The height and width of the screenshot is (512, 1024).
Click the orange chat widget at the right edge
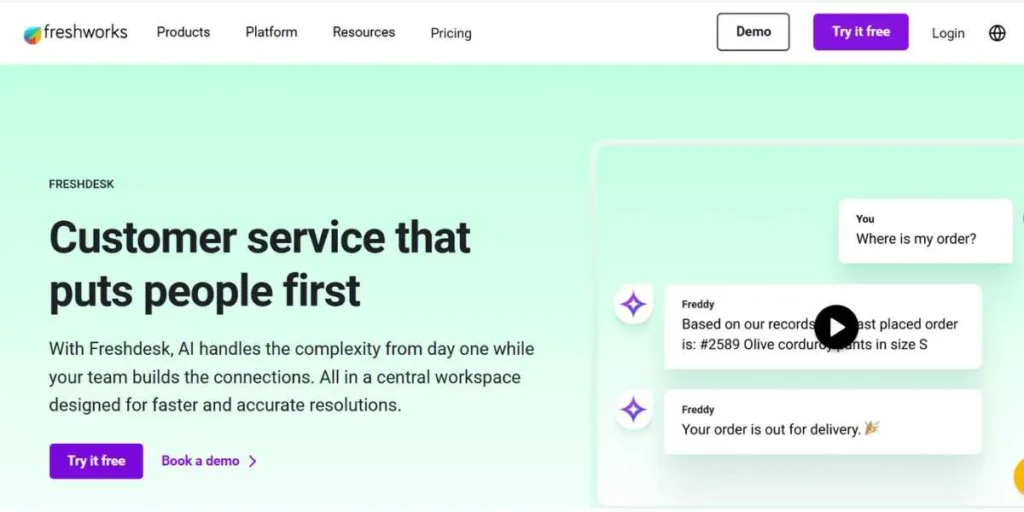[1018, 477]
